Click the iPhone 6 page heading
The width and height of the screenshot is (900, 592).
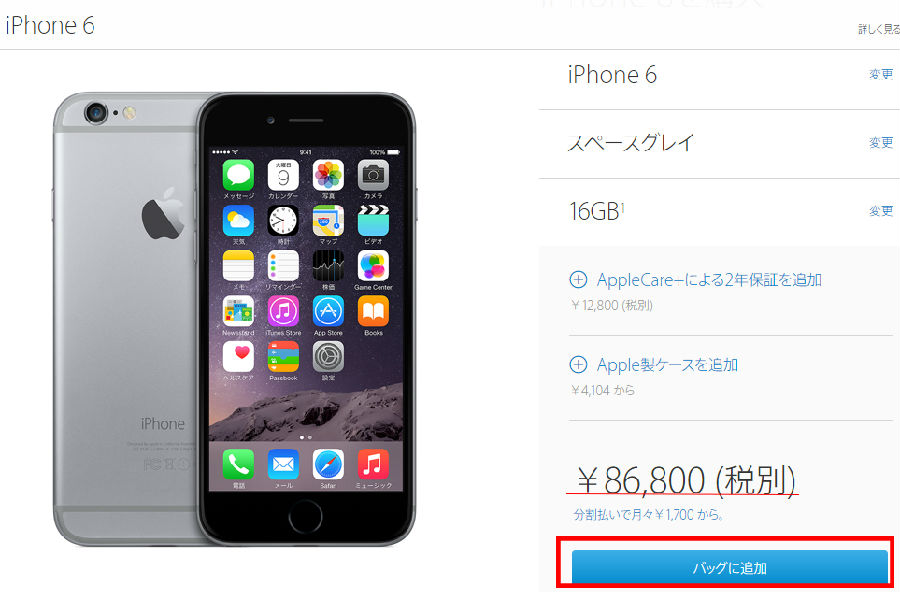pyautogui.click(x=50, y=25)
